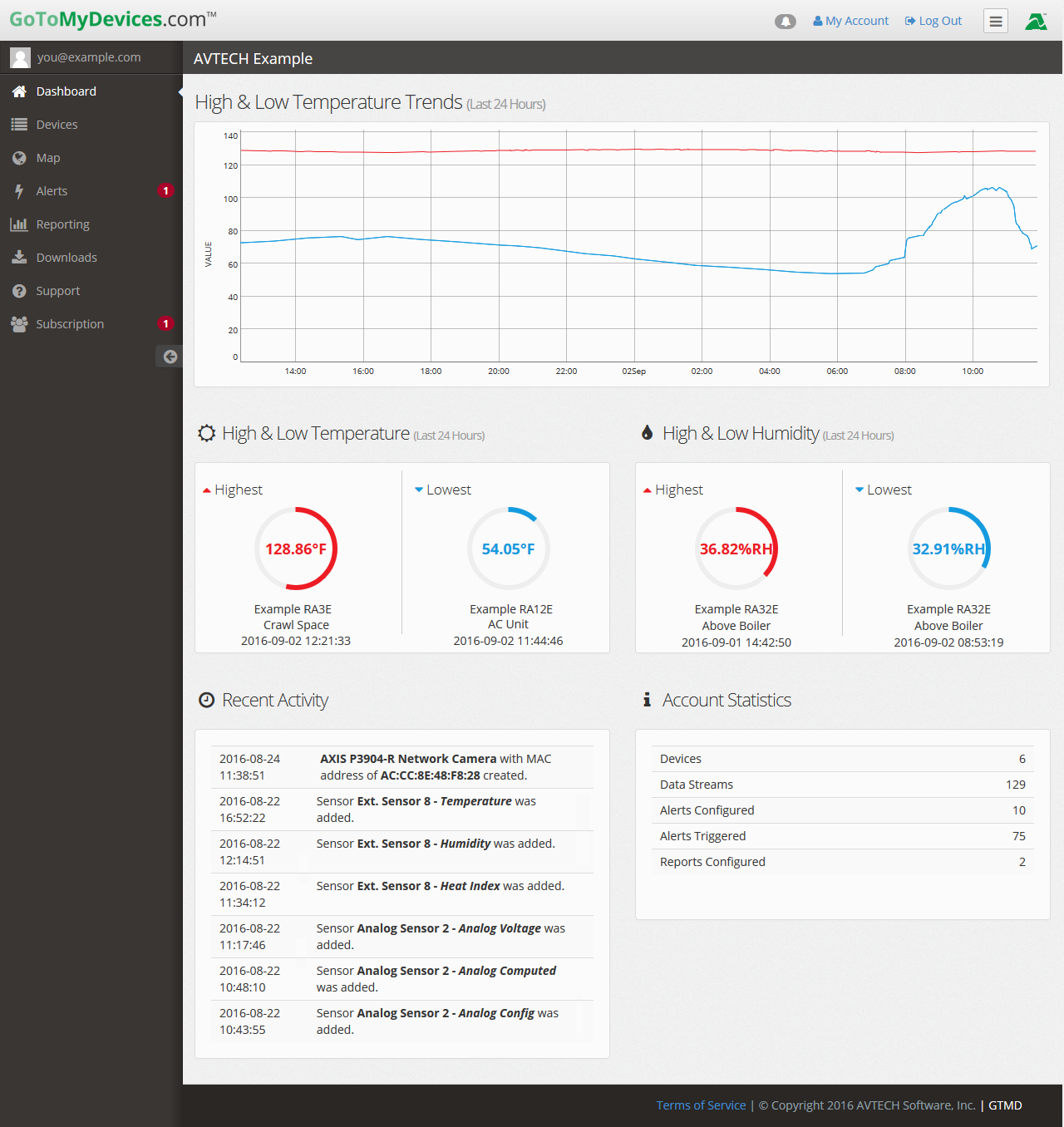This screenshot has width=1064, height=1127.
Task: Click the 32.91%RH lowest humidity gauge
Action: [948, 549]
